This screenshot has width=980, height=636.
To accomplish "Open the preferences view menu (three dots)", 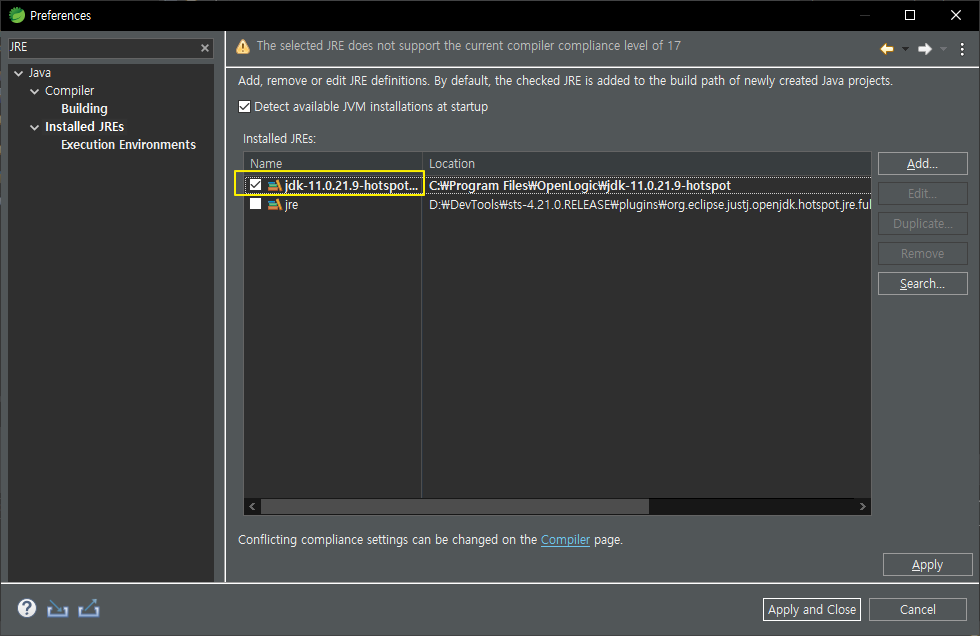I will pos(962,49).
